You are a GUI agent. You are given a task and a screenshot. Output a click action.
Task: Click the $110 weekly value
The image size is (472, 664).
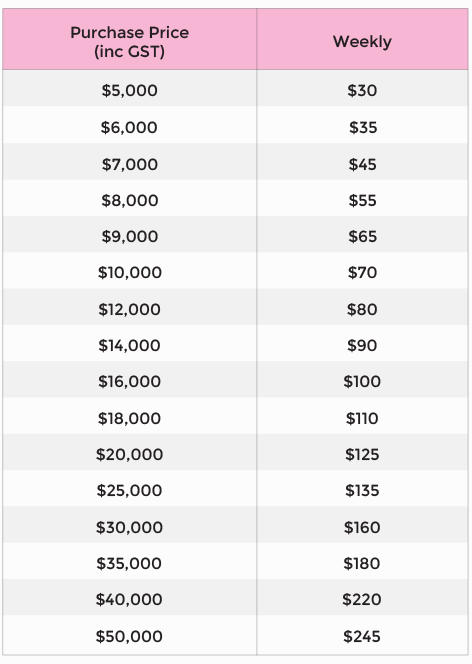pyautogui.click(x=362, y=418)
